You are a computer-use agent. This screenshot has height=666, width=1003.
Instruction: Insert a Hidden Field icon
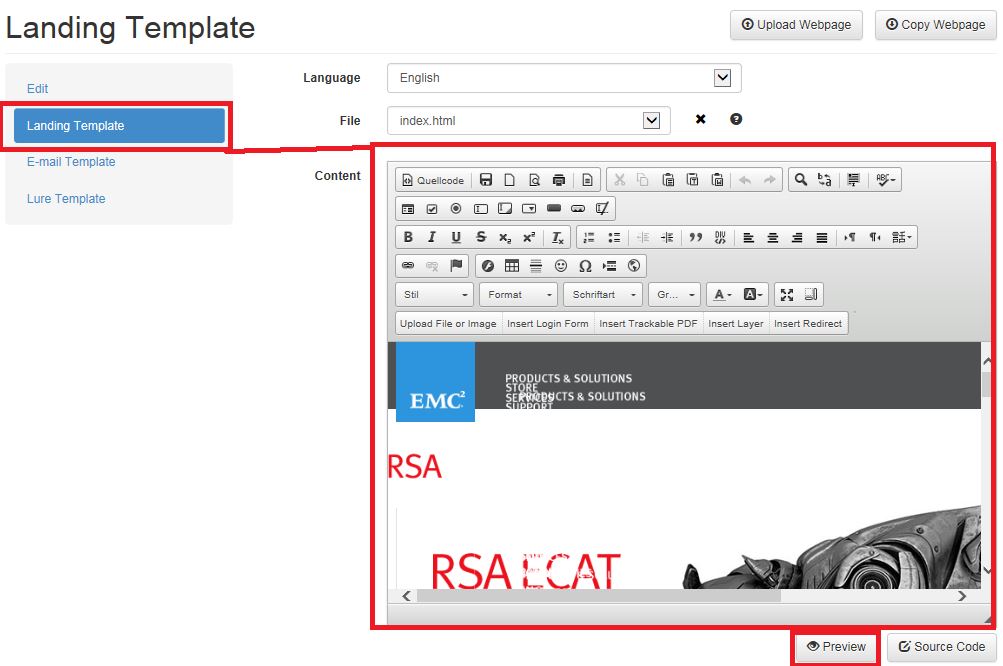pos(602,209)
